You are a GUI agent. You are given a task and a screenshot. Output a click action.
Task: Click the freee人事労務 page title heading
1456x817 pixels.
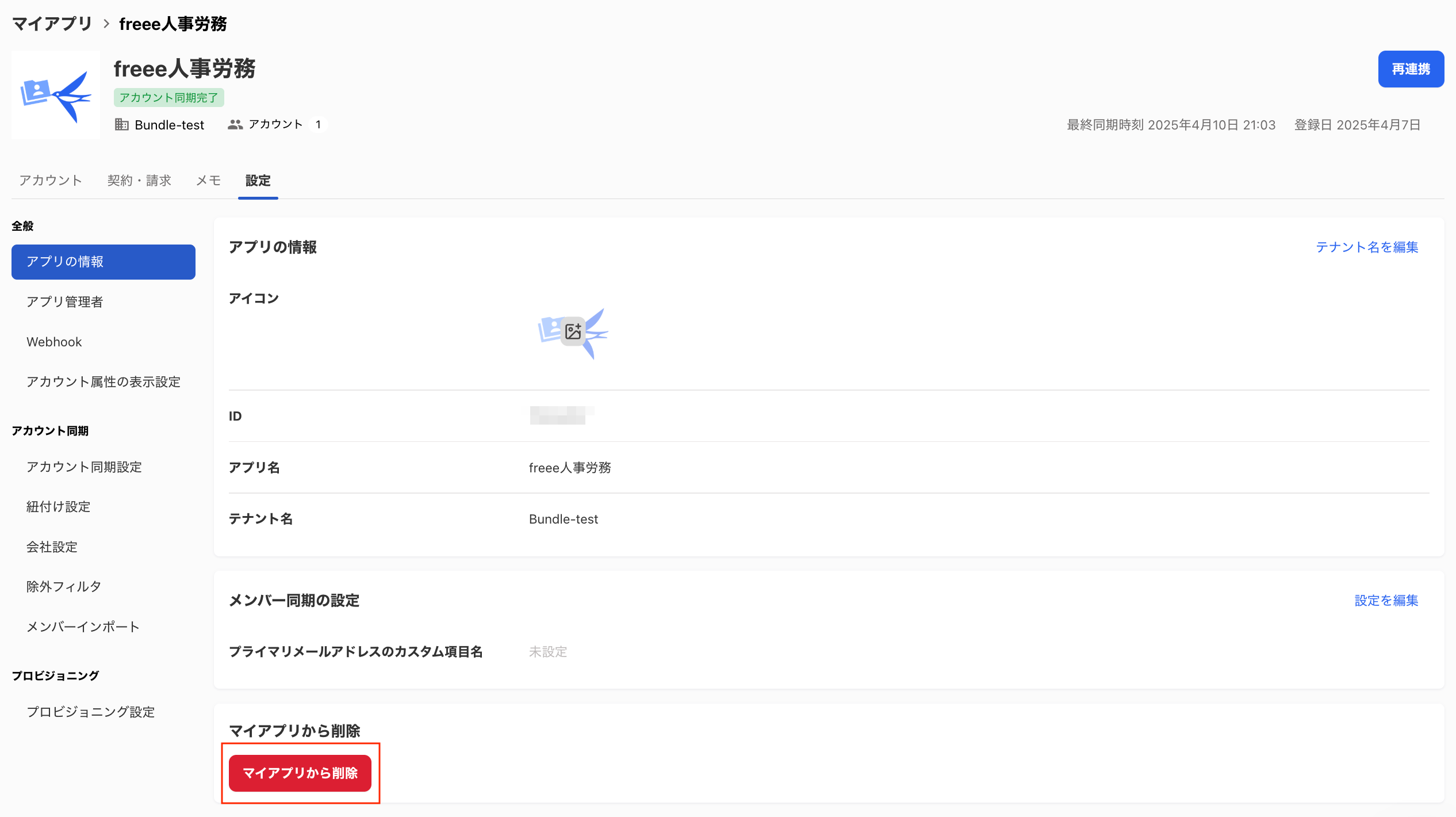[x=185, y=69]
